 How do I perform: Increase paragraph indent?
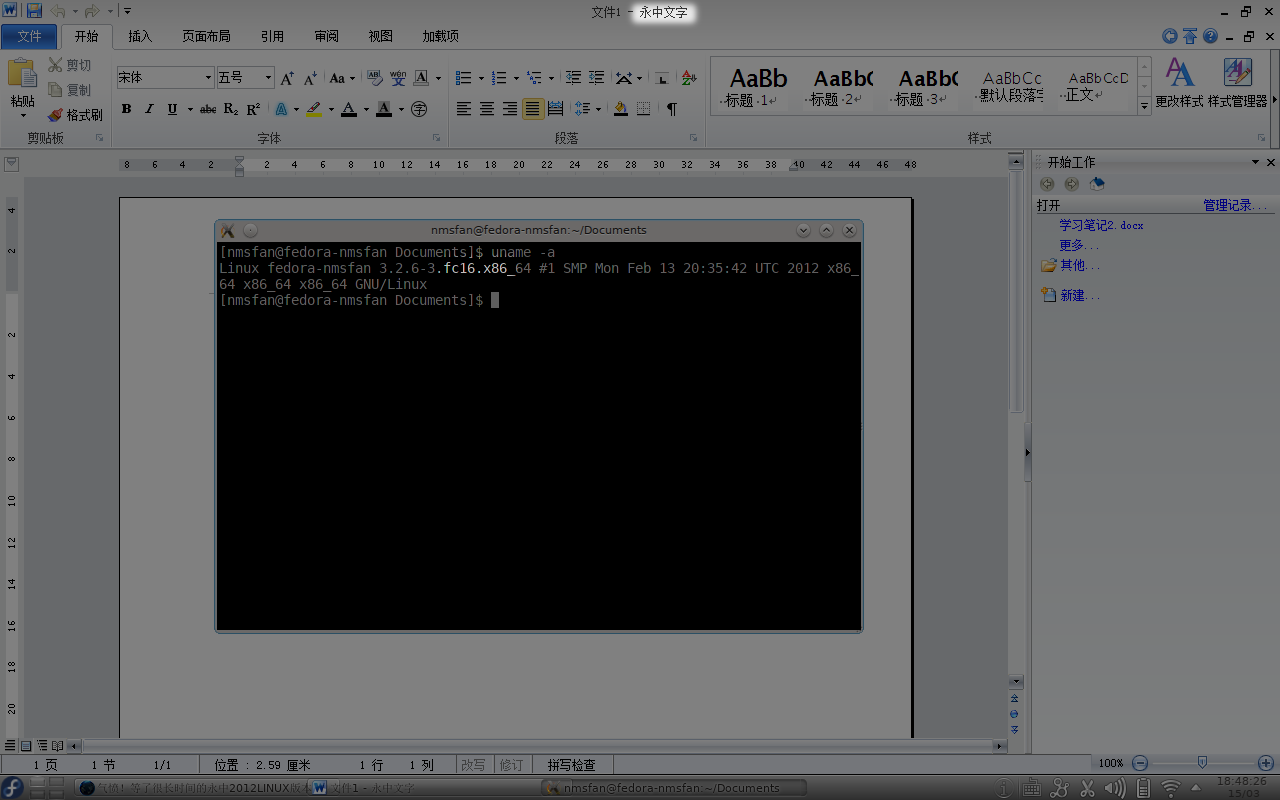(x=597, y=78)
